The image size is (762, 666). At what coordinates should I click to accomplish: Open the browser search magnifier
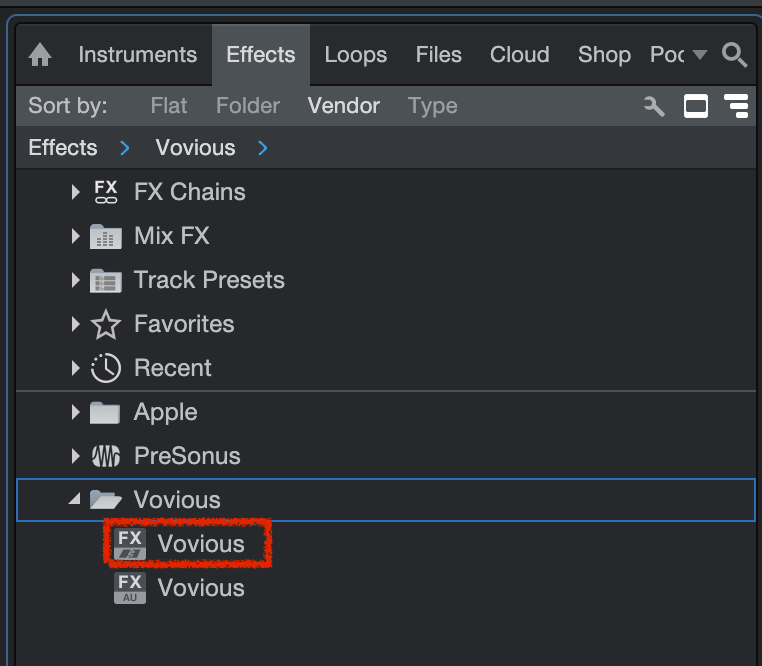(734, 56)
